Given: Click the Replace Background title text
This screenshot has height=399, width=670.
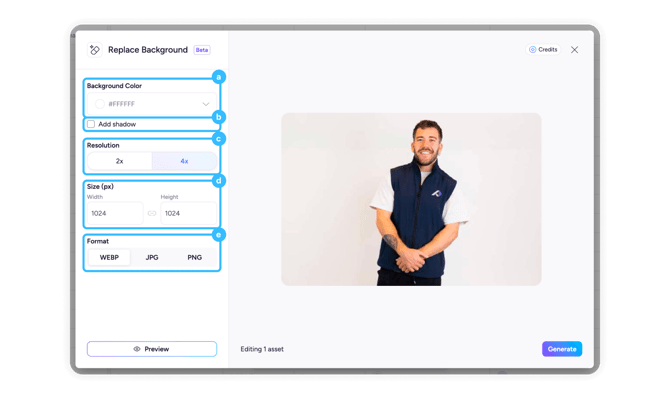Looking at the screenshot, I should [x=148, y=50].
